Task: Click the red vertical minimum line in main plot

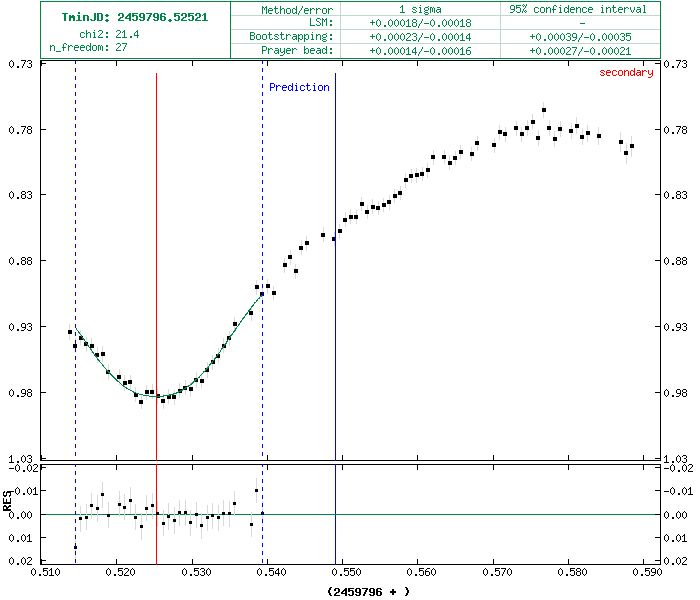Action: 156,250
